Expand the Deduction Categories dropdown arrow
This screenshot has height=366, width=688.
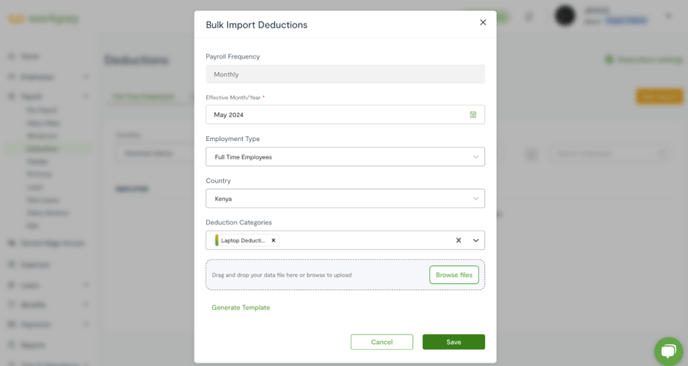(x=476, y=240)
